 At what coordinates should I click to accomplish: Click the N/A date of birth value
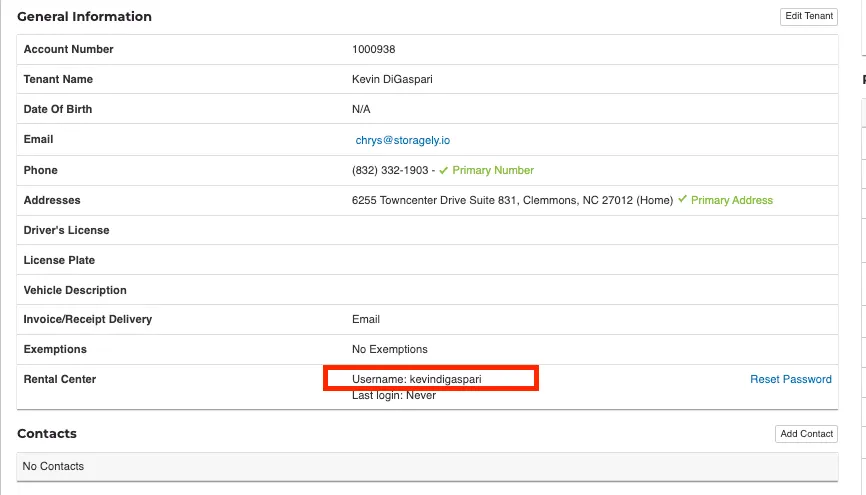coord(361,109)
